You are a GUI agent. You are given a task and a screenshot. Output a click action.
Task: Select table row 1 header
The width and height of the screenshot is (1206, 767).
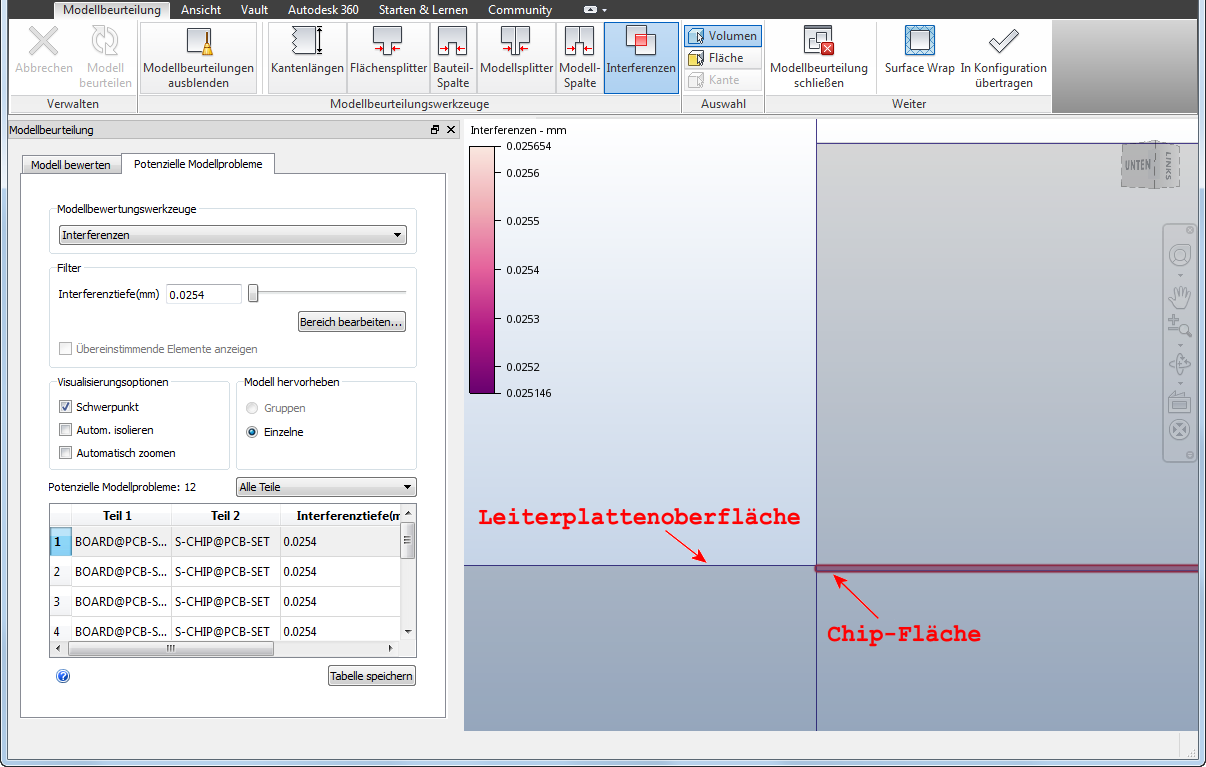[61, 542]
